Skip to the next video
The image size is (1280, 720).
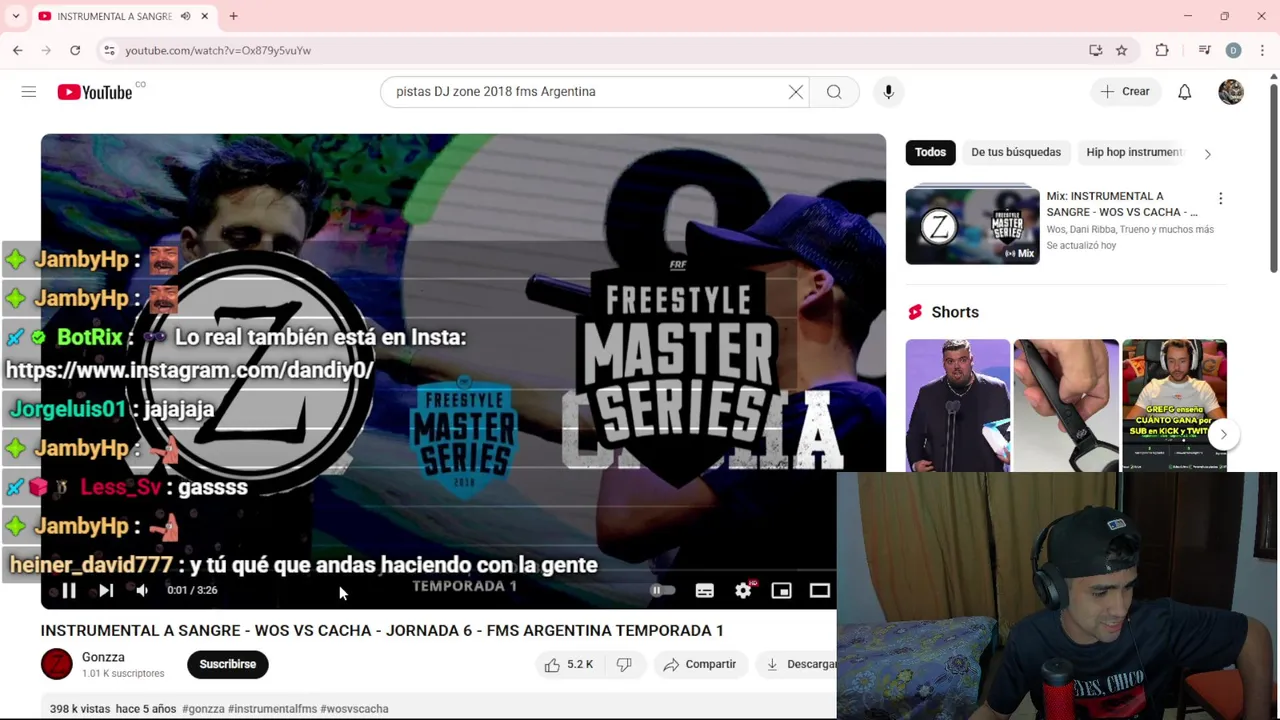point(106,590)
